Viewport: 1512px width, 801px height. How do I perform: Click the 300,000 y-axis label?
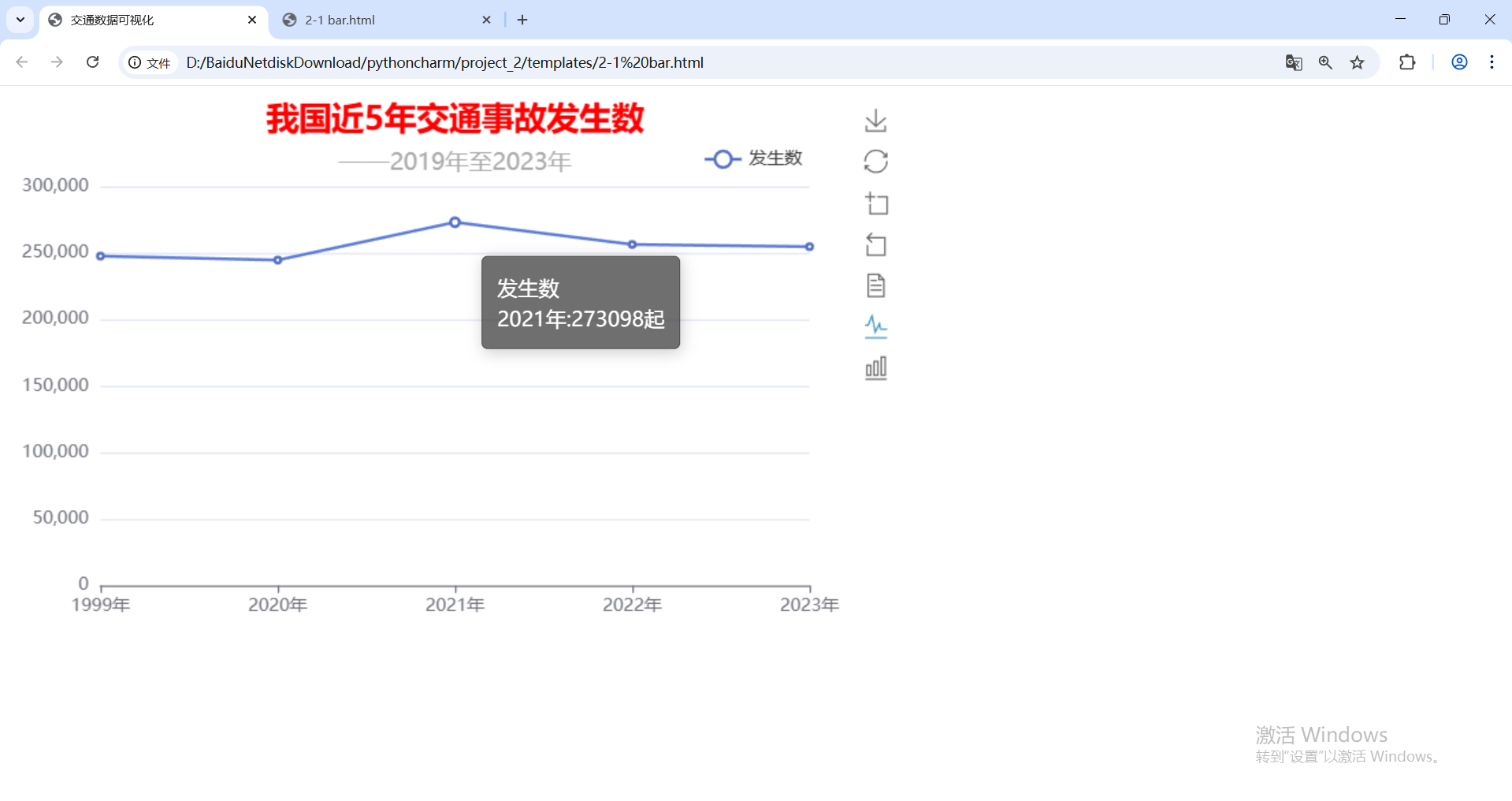(55, 185)
